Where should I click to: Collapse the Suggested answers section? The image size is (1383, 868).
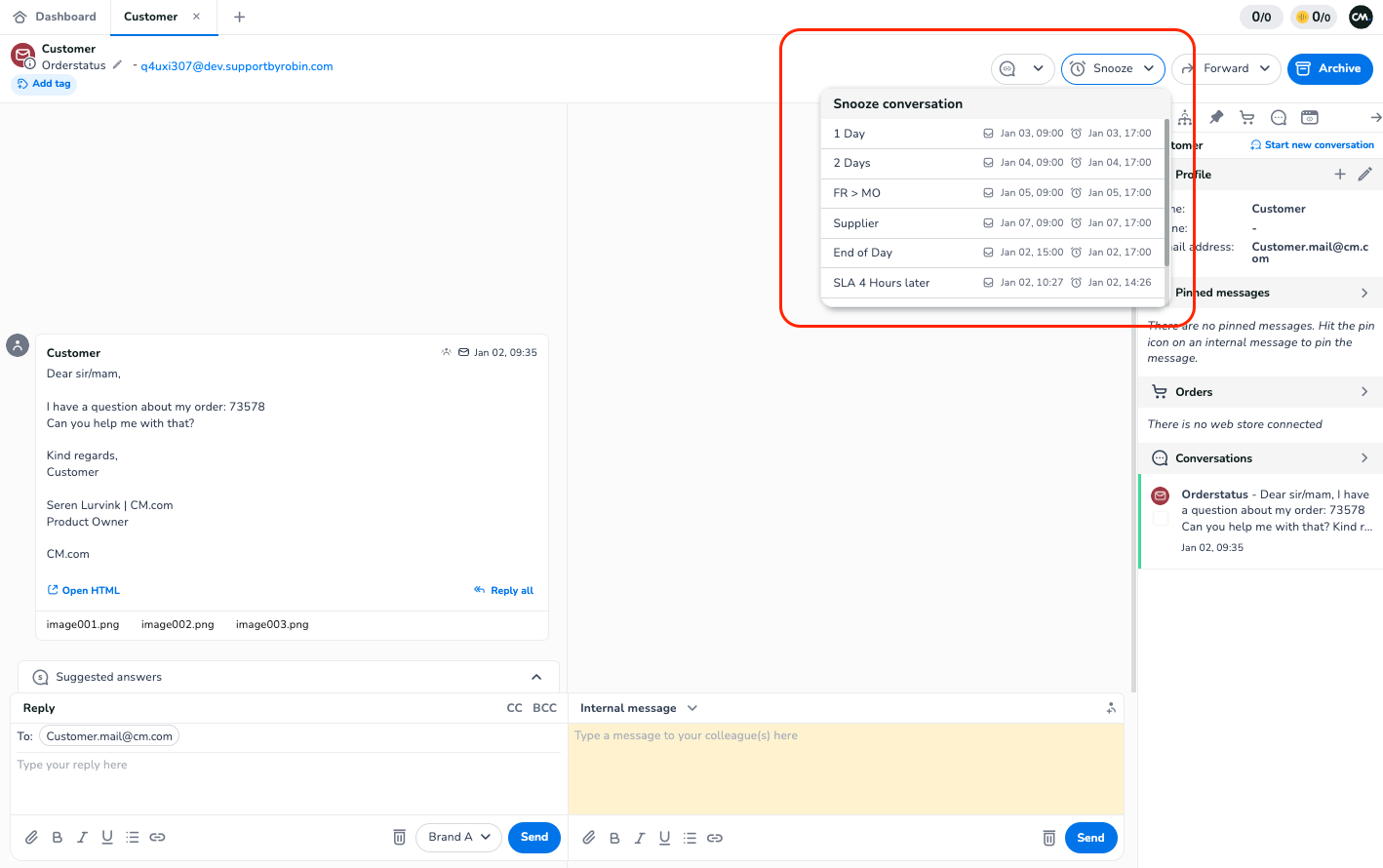click(536, 677)
